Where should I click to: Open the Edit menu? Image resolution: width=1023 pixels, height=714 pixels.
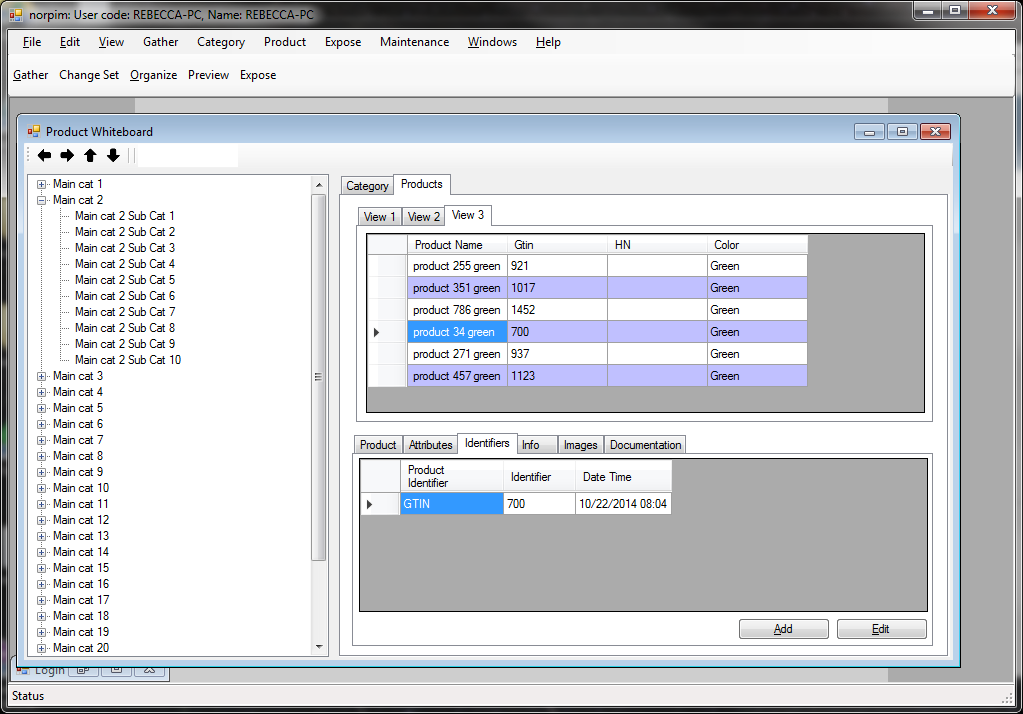click(70, 42)
